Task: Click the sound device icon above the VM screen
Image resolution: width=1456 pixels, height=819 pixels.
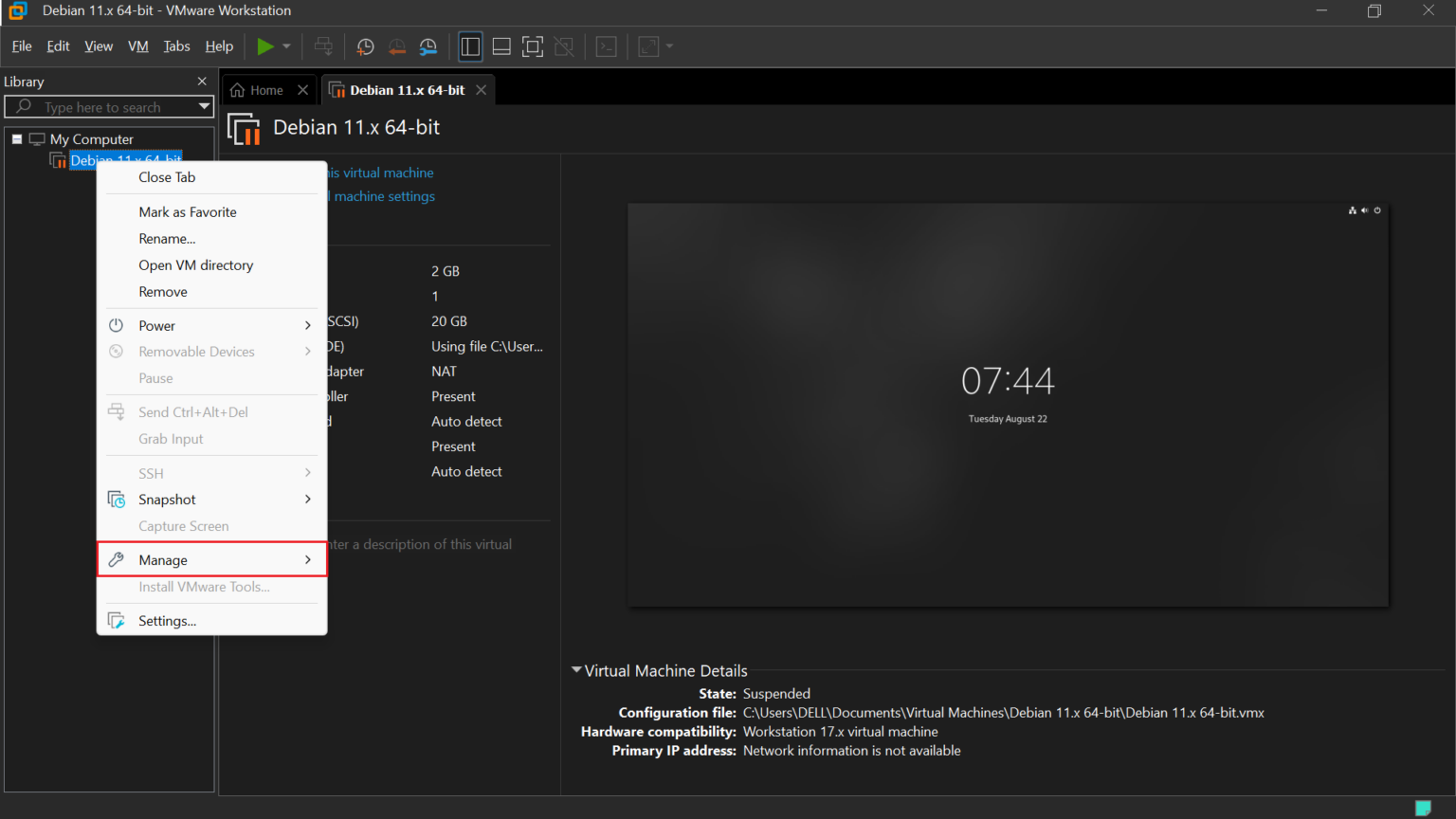Action: pyautogui.click(x=1365, y=210)
